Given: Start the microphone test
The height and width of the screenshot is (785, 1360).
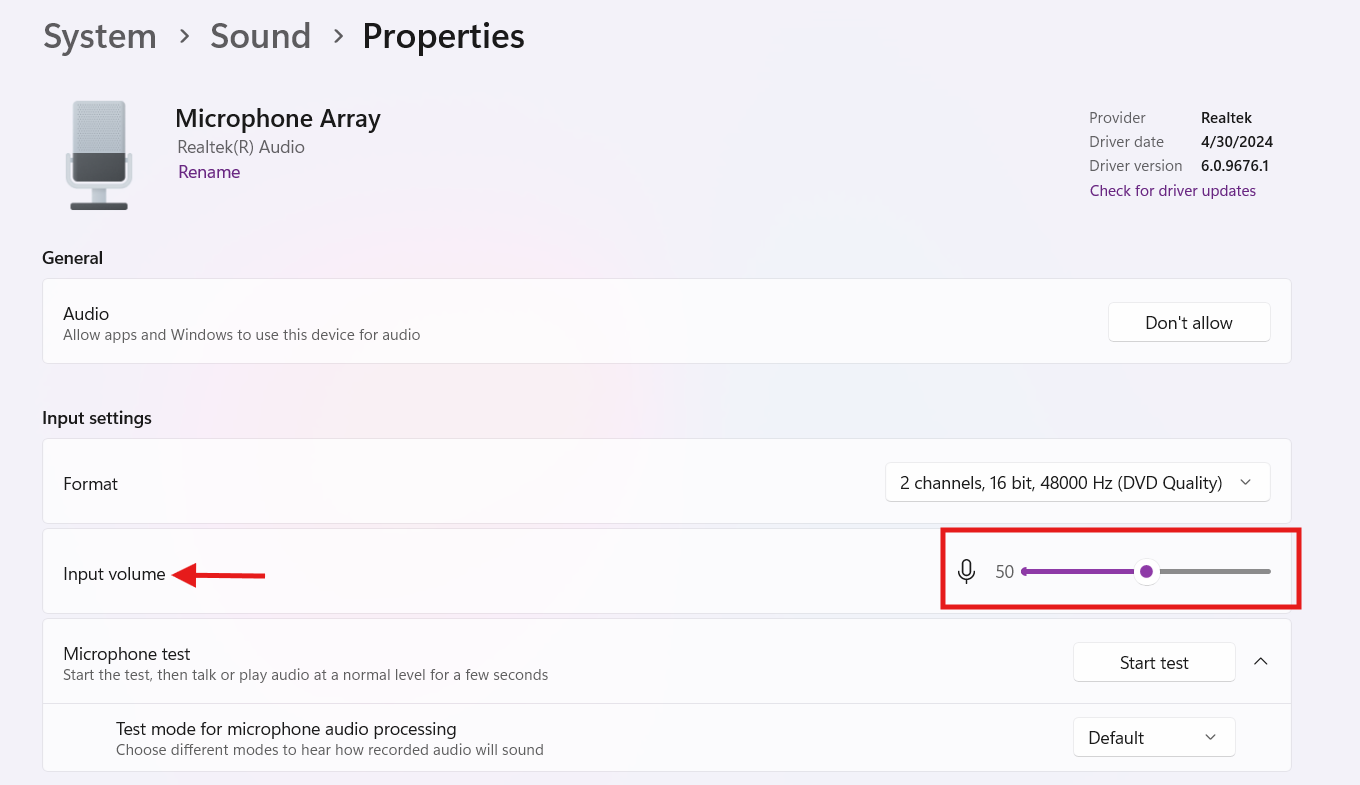Looking at the screenshot, I should 1154,662.
